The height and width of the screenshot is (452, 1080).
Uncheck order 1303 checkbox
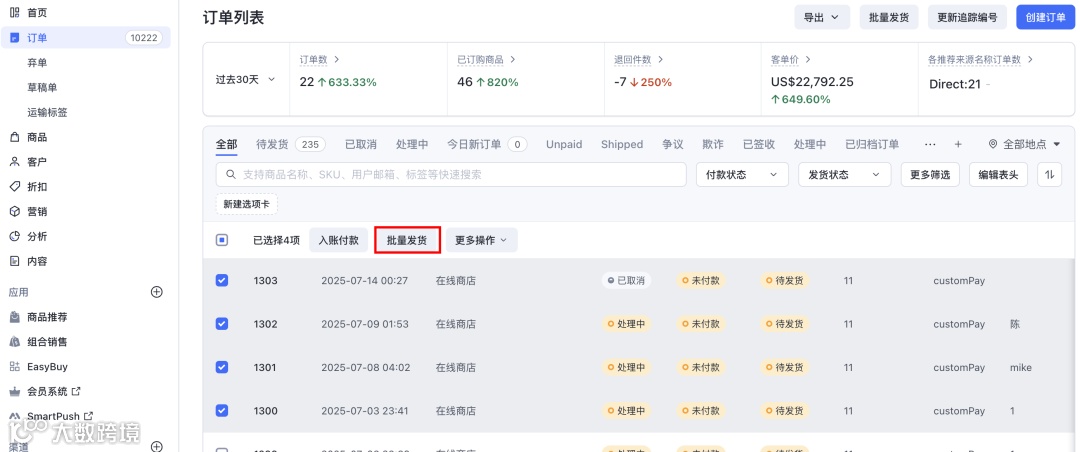pos(222,280)
